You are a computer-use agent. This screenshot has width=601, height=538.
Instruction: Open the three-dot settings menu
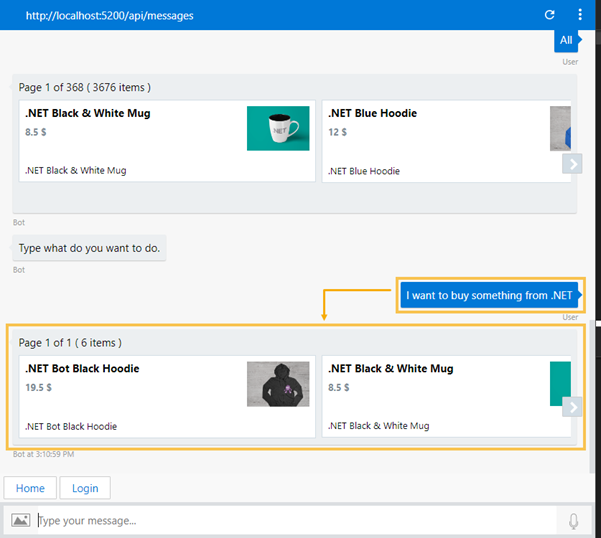[580, 15]
